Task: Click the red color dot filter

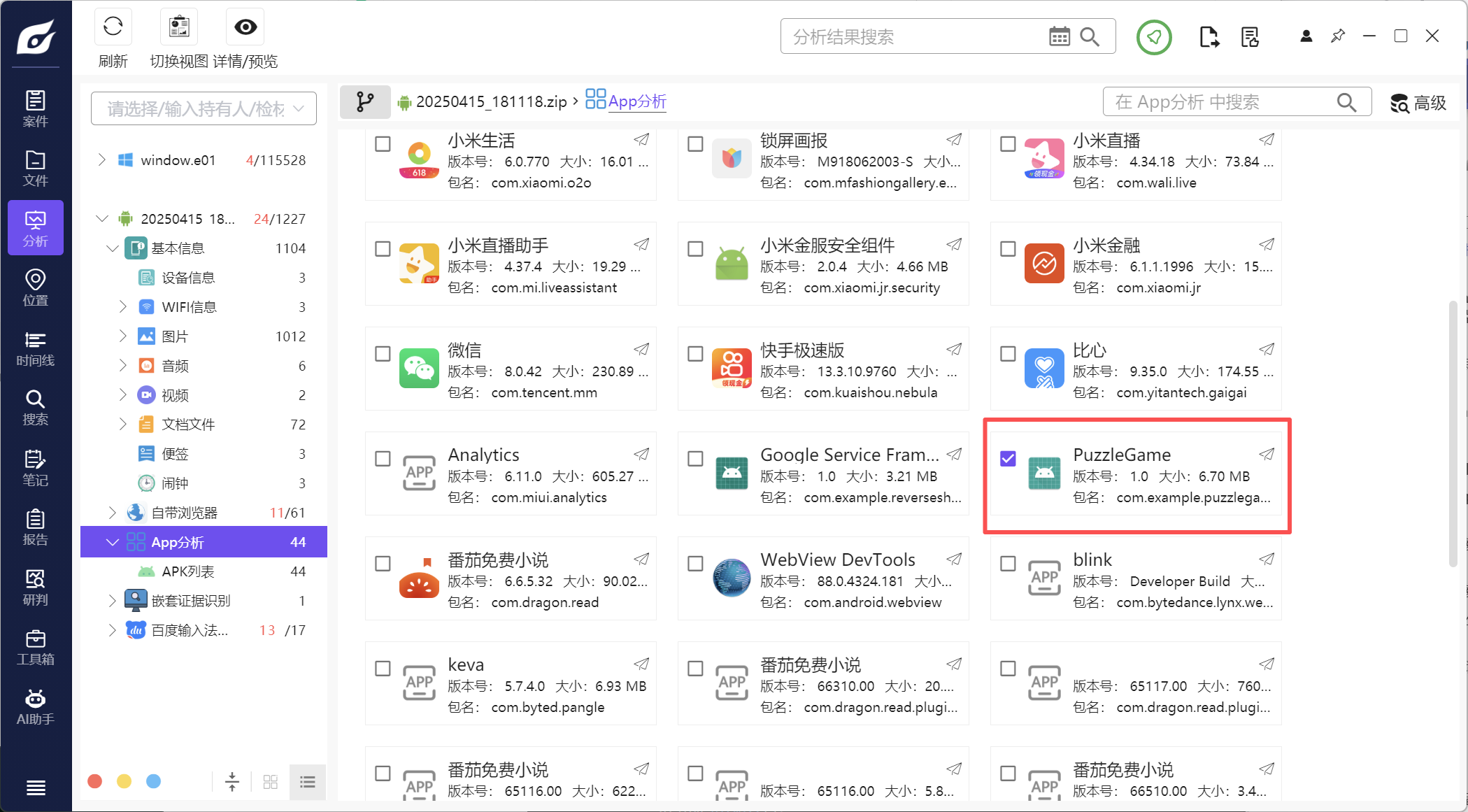Action: (95, 781)
